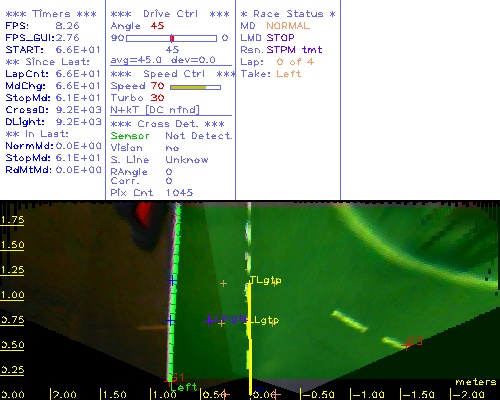The image size is (500, 400).
Task: Click the Lgtp marker label
Action: tap(266, 321)
